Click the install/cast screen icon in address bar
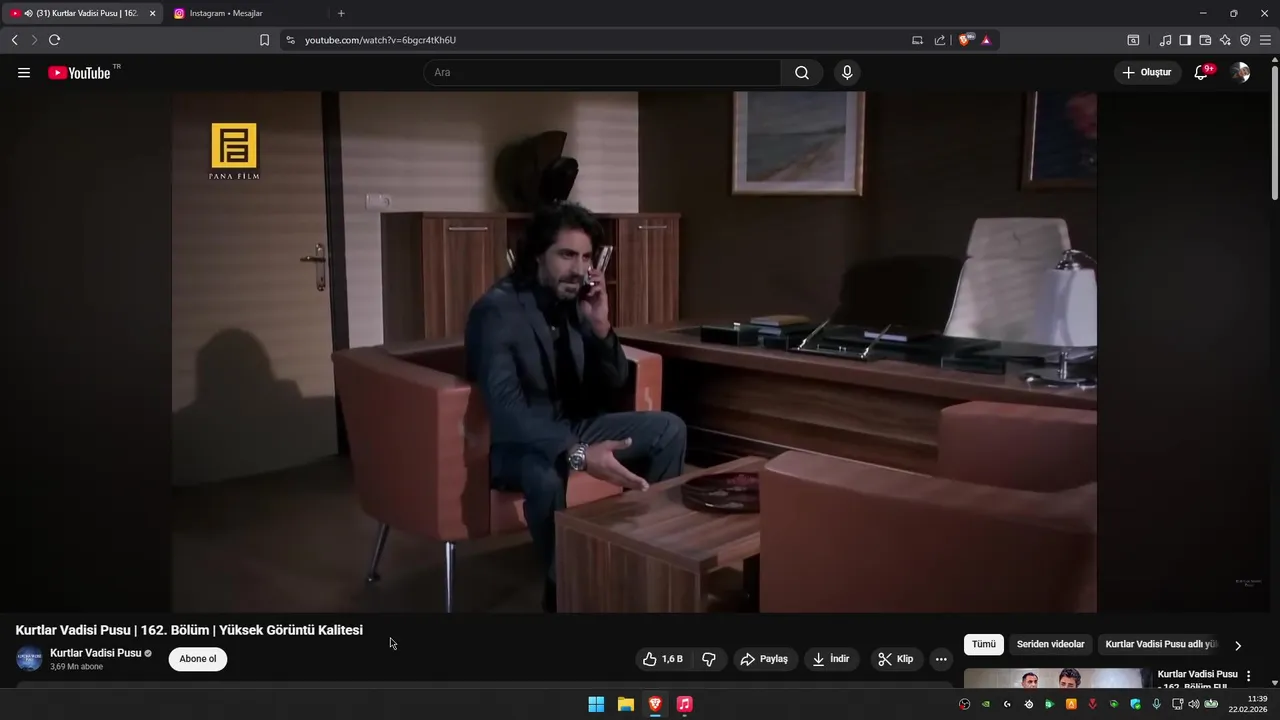Screen dimensions: 1280x720 coord(917,40)
